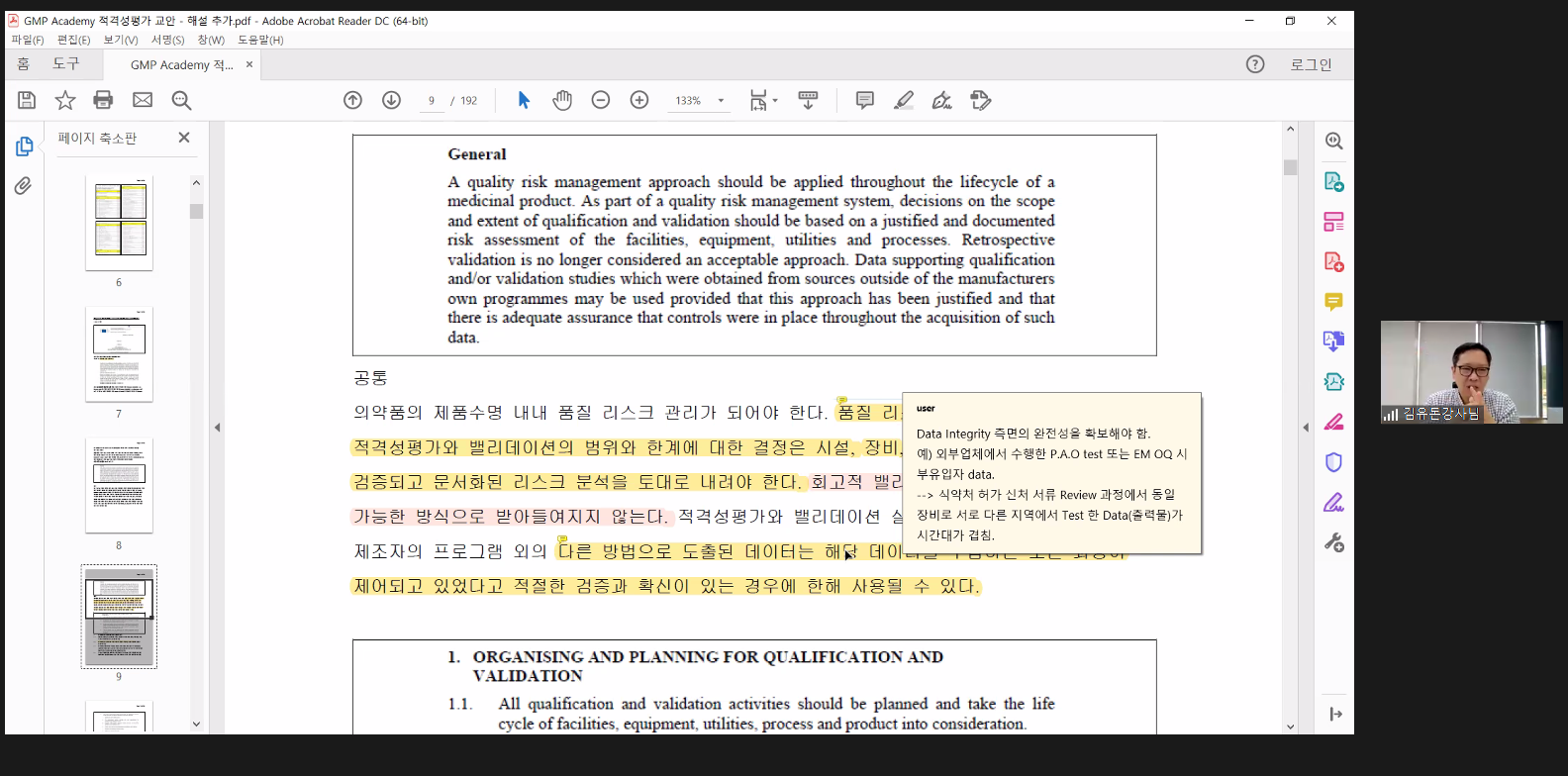Open page thumbnails panel icon
1568x776 pixels.
(25, 146)
